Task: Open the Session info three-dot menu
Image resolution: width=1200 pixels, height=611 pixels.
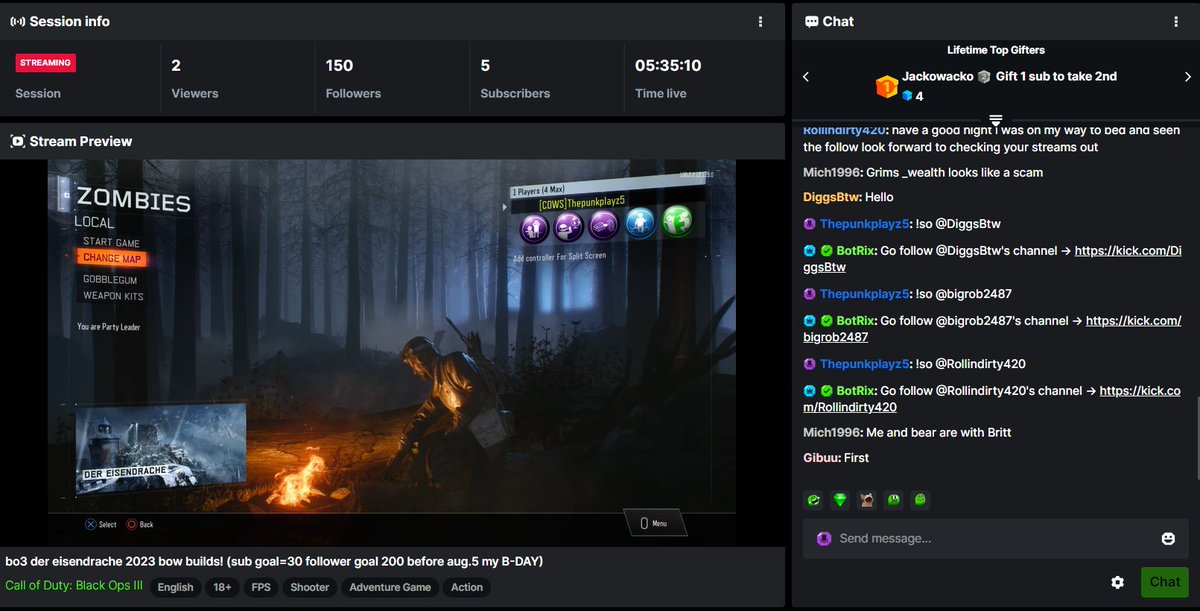Action: [x=761, y=21]
